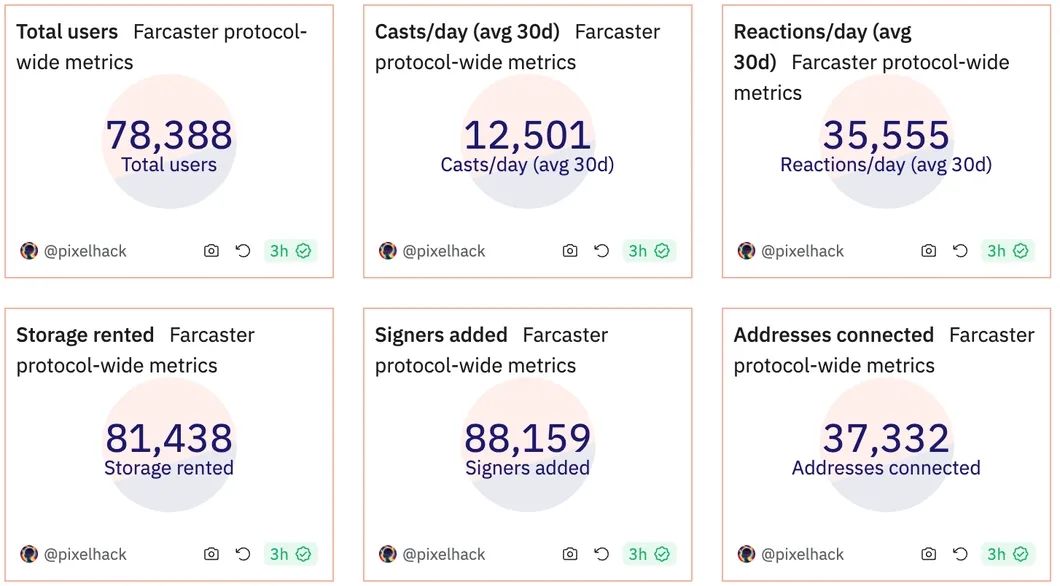
Task: Capture the Addresses connected card
Action: pyautogui.click(x=929, y=554)
